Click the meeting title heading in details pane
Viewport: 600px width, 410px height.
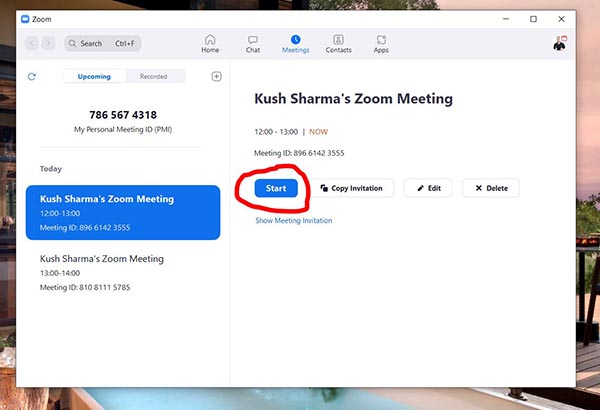tap(354, 98)
